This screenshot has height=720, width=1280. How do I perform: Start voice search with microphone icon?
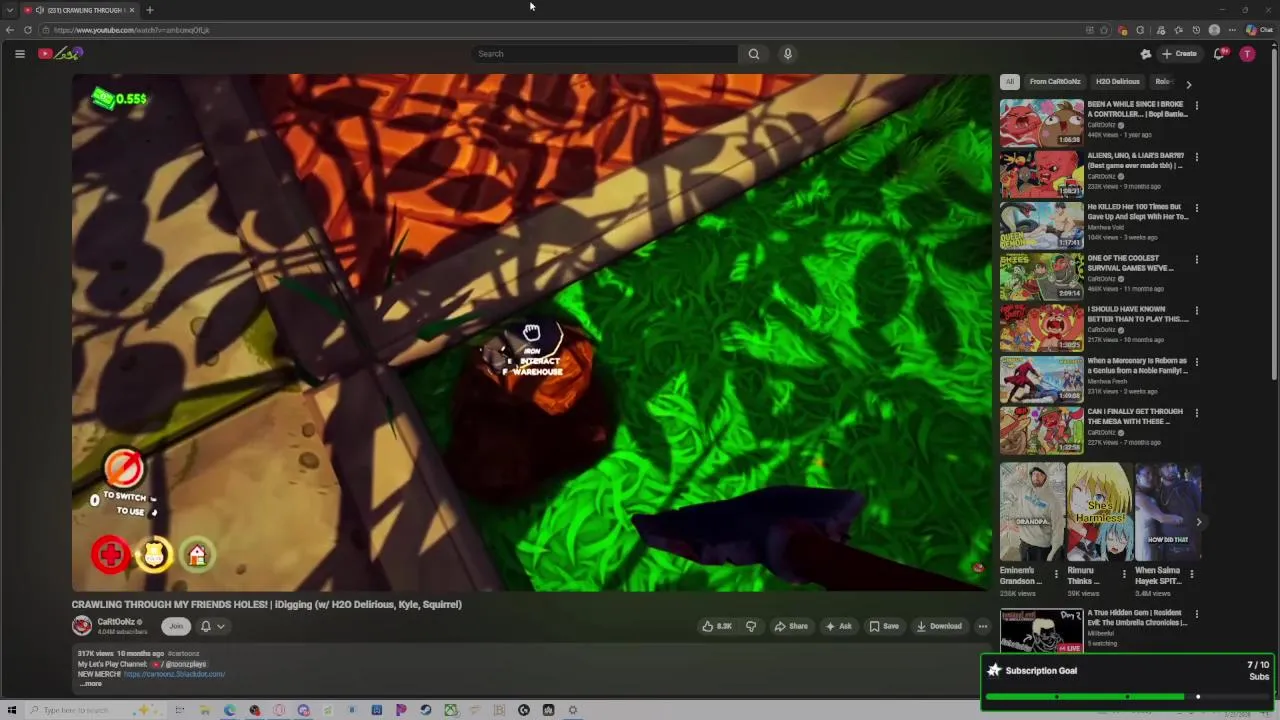point(788,54)
